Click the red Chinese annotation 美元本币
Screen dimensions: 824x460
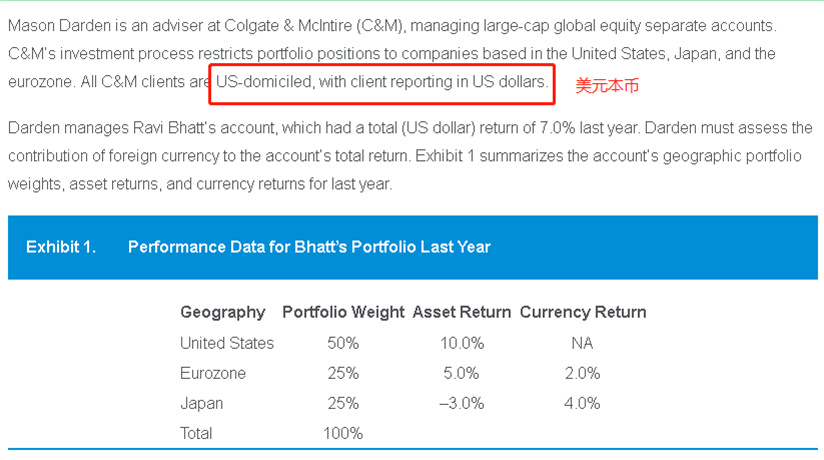point(607,86)
